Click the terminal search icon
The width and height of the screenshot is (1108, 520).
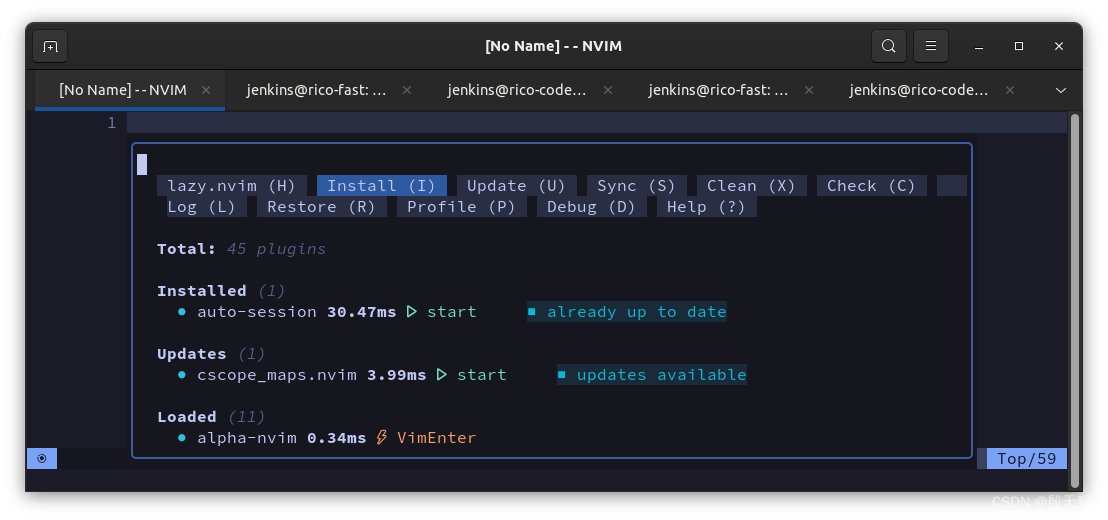(x=889, y=47)
